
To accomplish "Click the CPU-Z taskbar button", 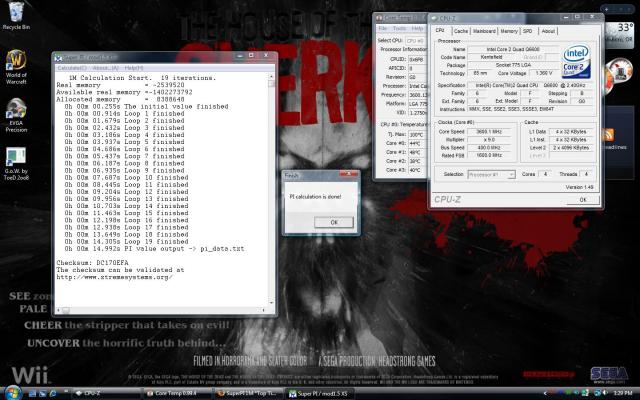I will (x=105, y=394).
